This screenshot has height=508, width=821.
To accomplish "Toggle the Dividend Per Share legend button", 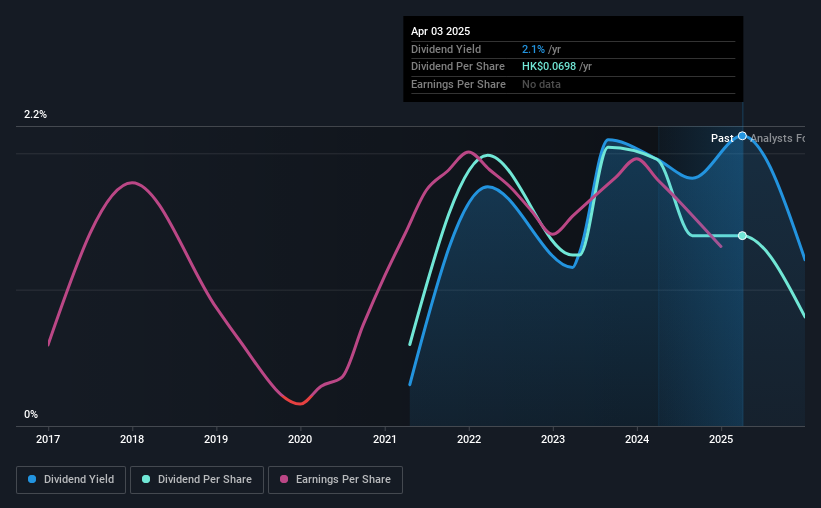I will tap(197, 480).
